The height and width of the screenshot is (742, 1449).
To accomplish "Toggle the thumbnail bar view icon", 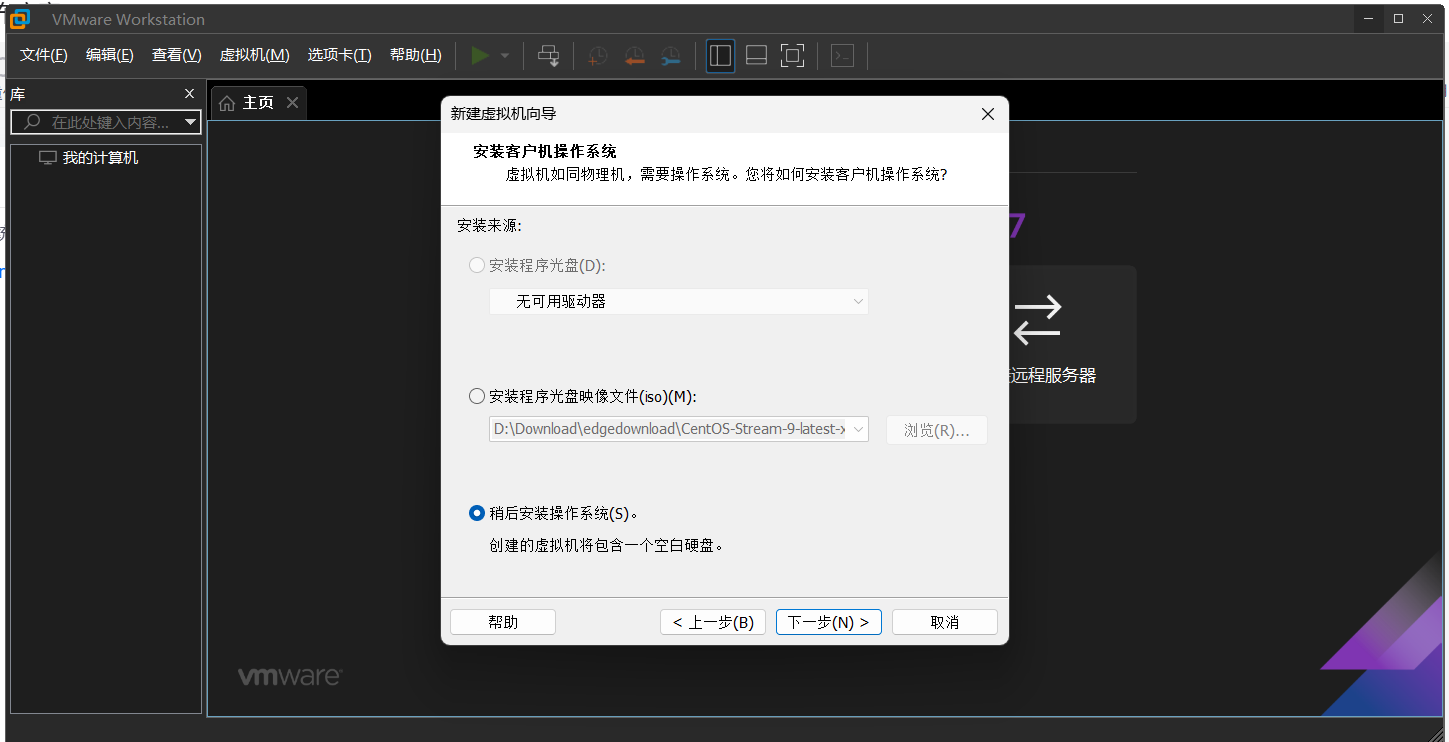I will [757, 56].
